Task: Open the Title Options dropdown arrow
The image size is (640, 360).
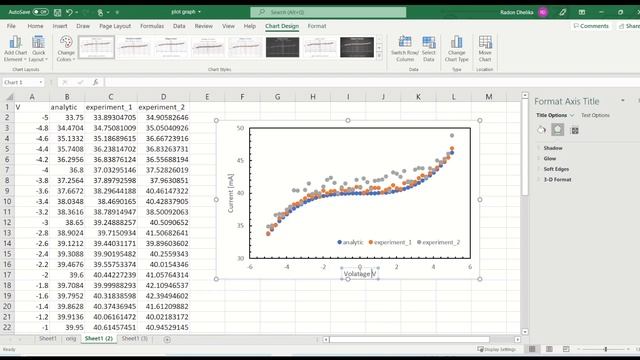Action: click(x=572, y=116)
